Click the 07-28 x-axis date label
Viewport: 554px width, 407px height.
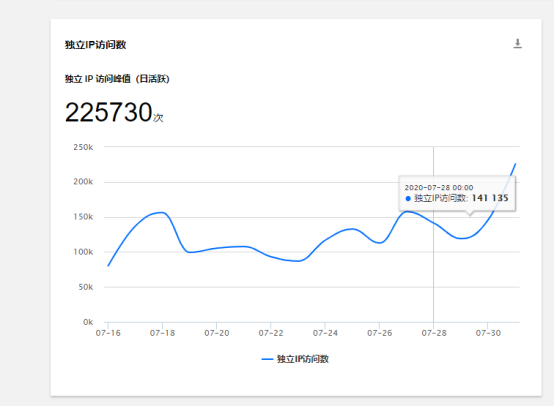(x=434, y=333)
